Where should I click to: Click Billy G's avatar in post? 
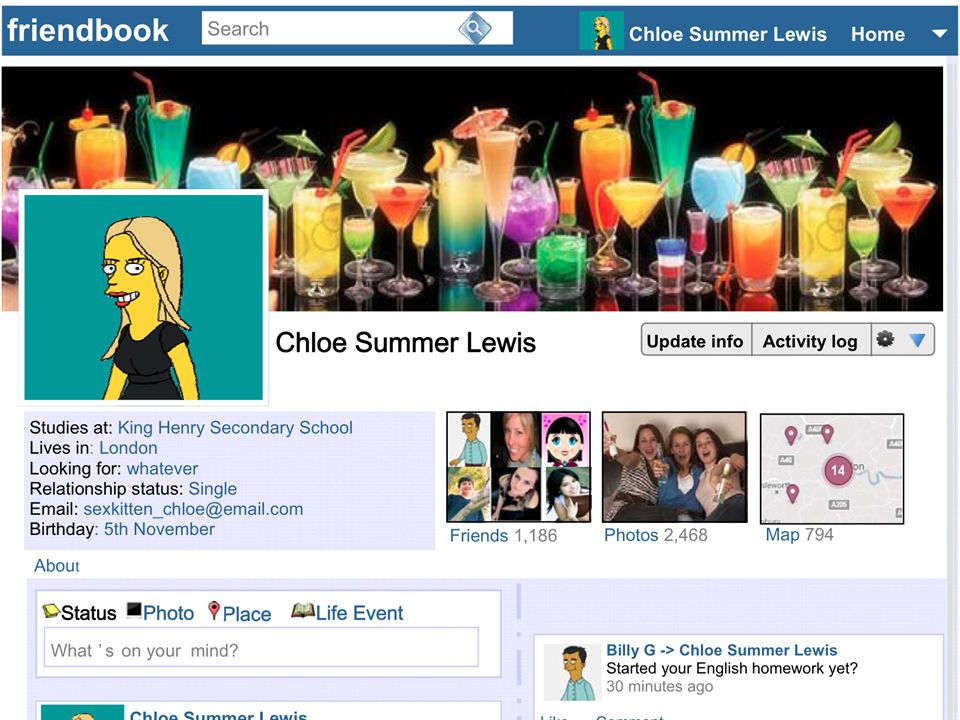pyautogui.click(x=572, y=672)
